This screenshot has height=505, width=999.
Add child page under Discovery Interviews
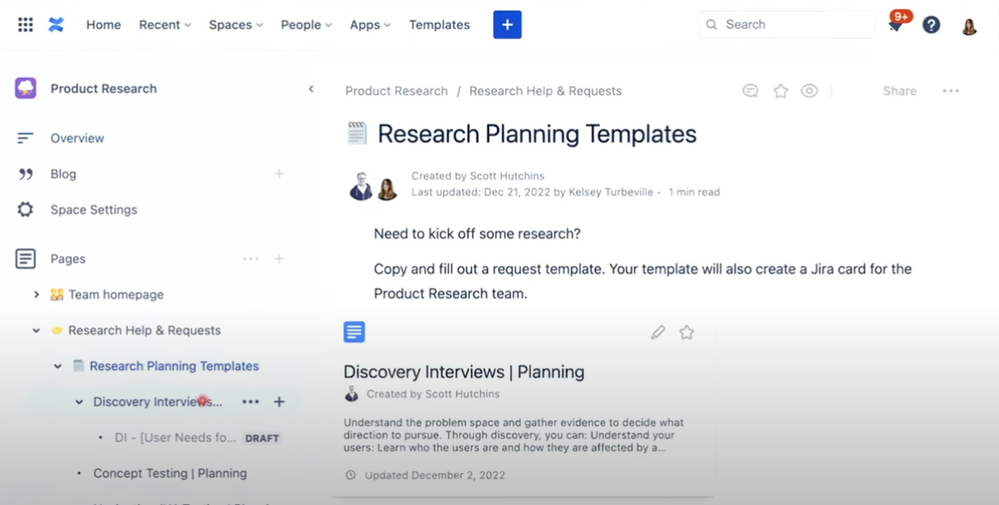tap(279, 402)
